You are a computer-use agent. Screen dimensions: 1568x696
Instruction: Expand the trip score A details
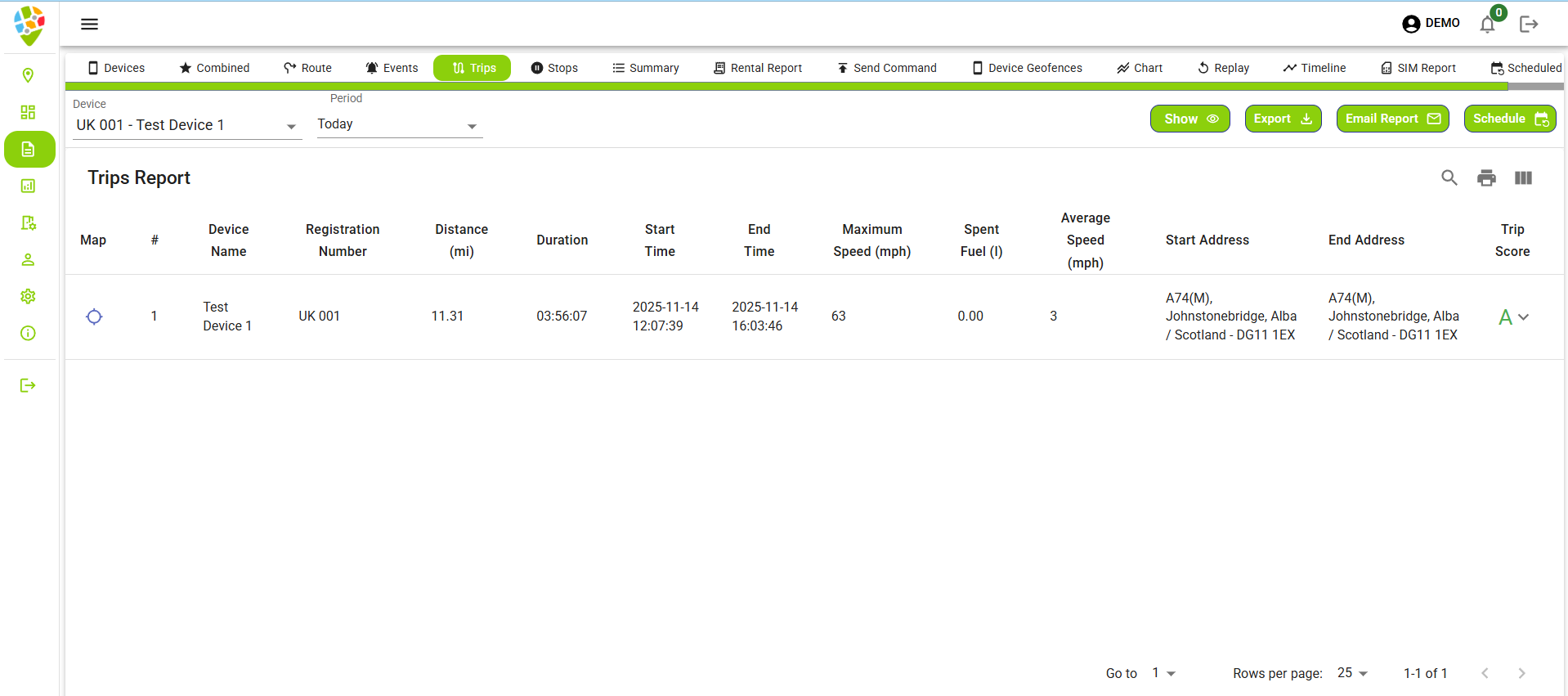tap(1523, 317)
